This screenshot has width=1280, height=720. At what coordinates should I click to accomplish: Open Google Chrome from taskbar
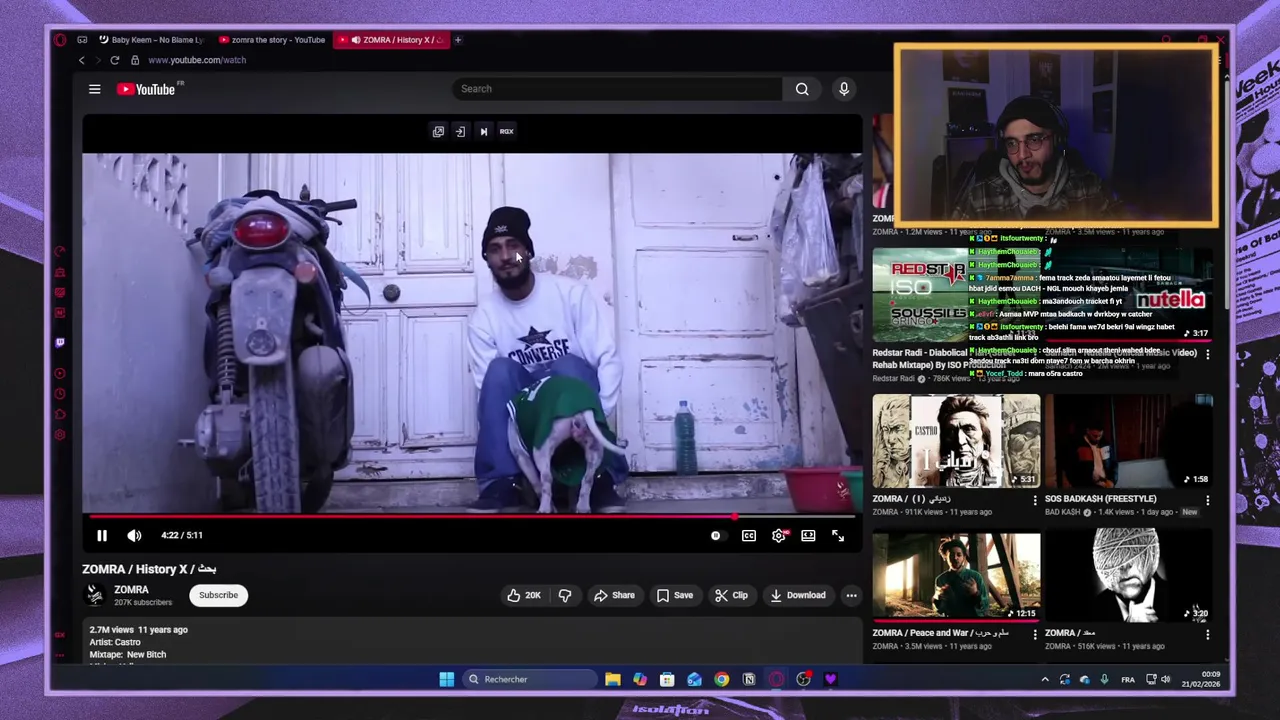(x=721, y=680)
